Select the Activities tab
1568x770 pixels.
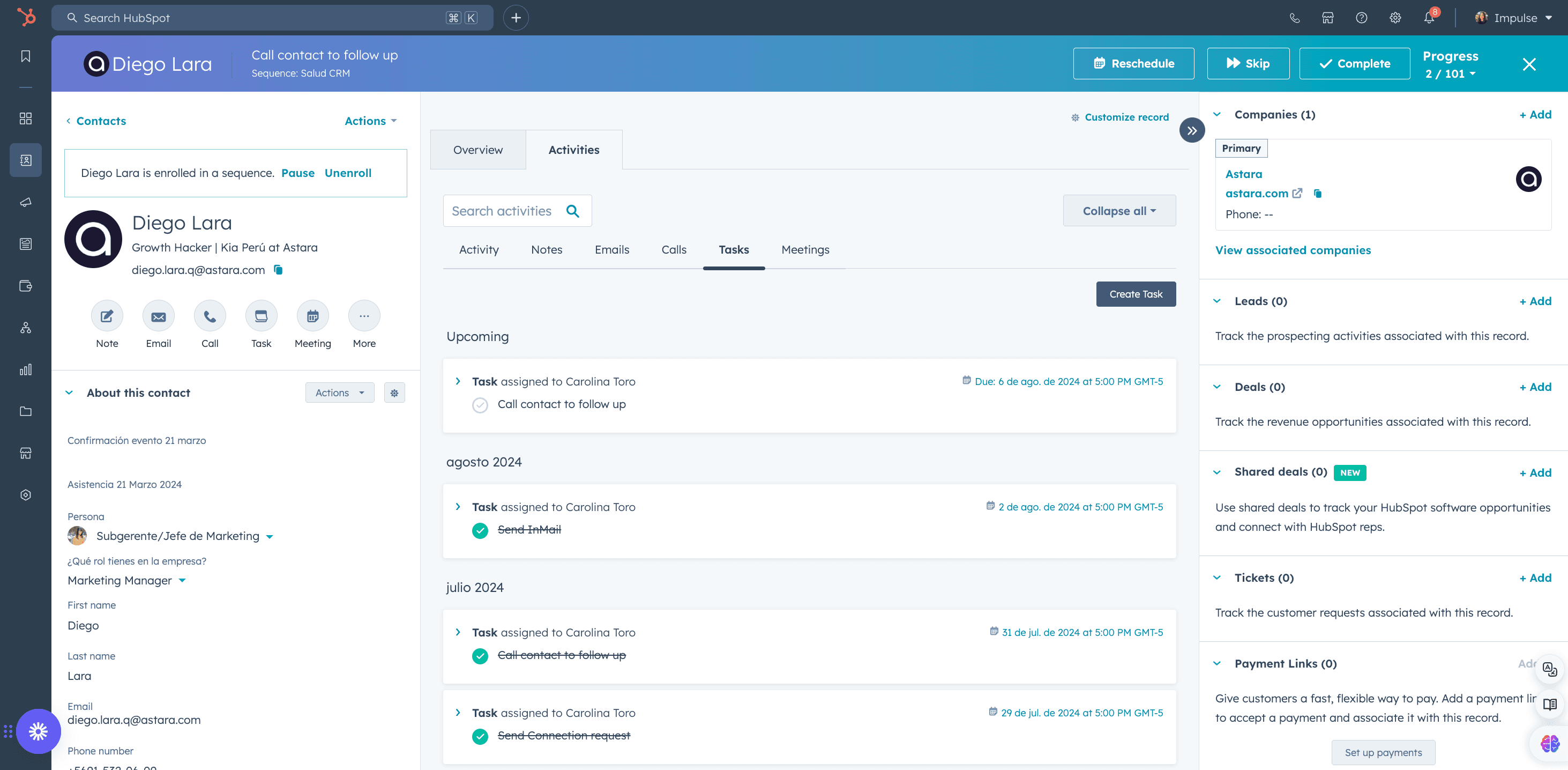[574, 150]
